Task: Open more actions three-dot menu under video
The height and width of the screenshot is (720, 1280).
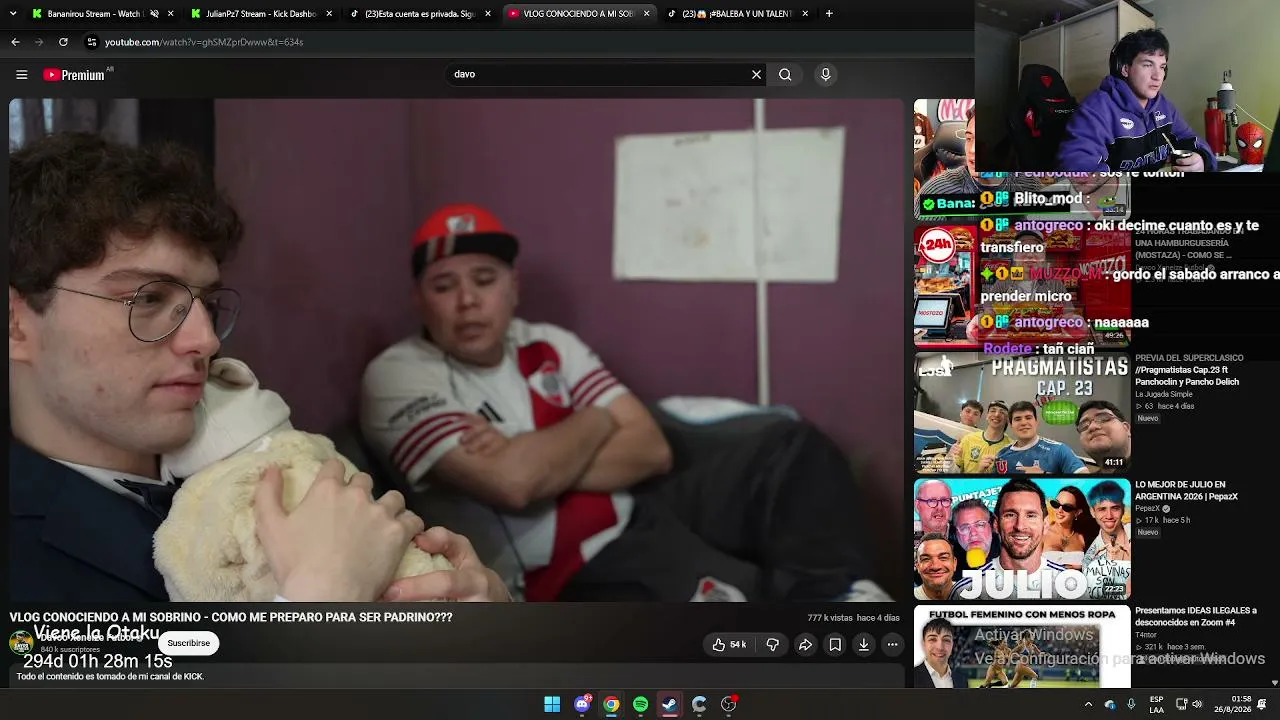Action: [893, 645]
